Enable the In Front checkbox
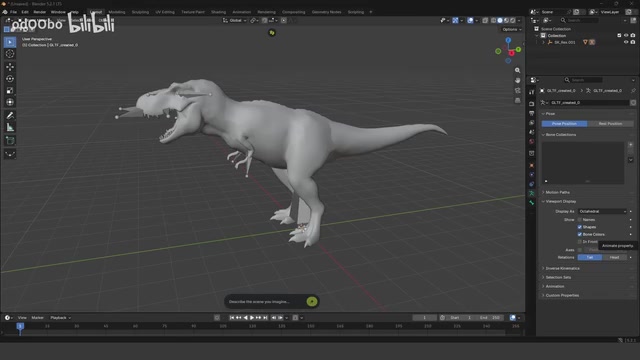This screenshot has height=360, width=640. click(x=580, y=242)
